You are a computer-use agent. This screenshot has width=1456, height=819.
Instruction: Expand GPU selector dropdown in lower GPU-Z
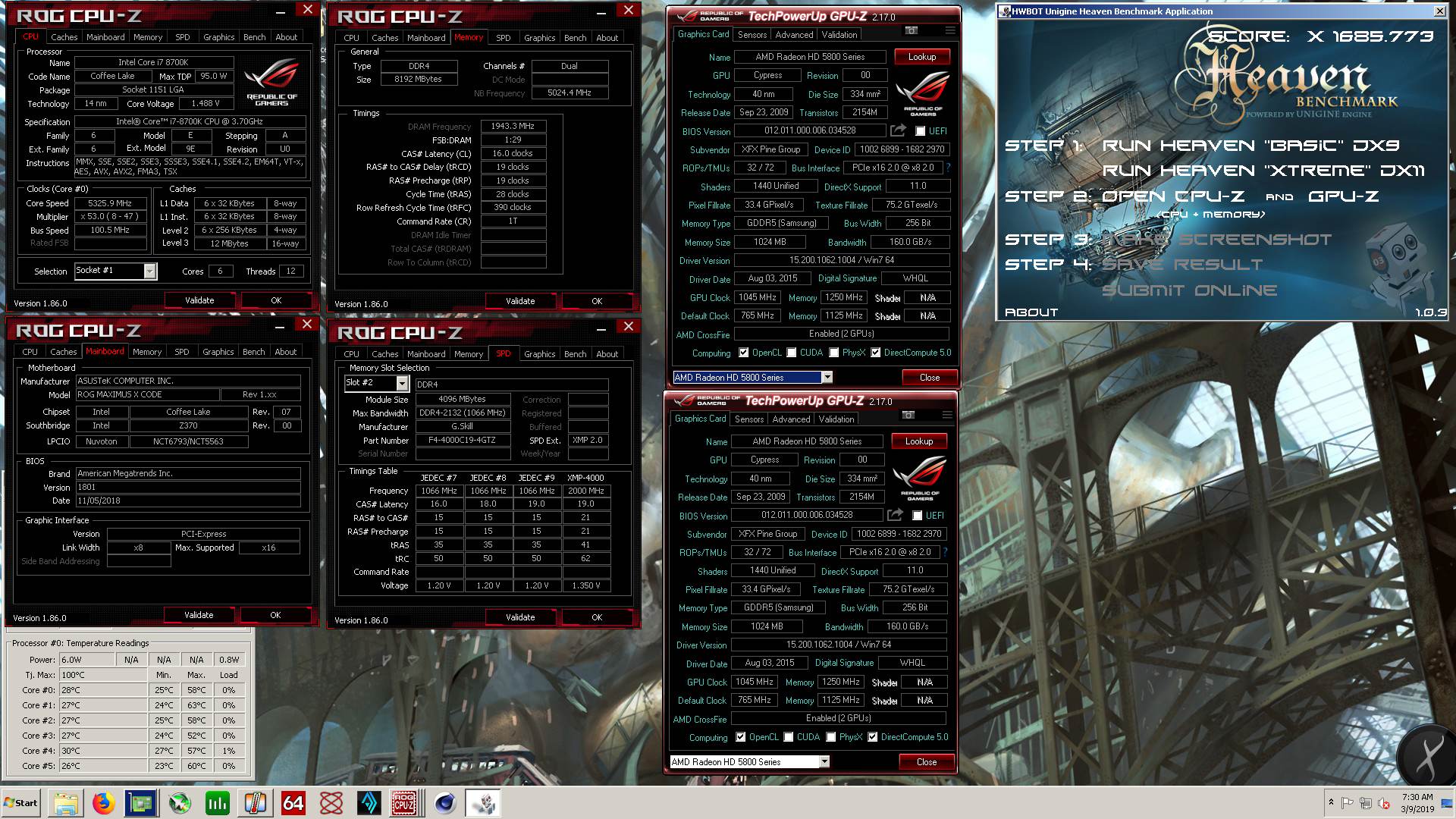[x=824, y=762]
